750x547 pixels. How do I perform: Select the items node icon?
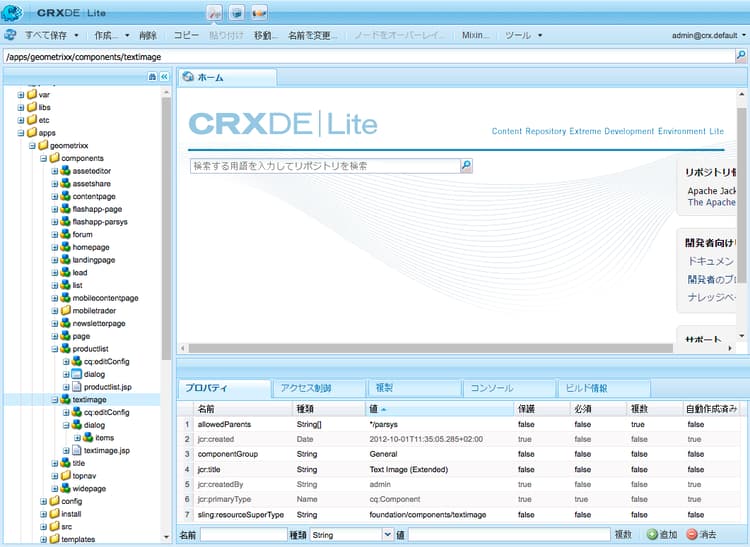[88, 438]
